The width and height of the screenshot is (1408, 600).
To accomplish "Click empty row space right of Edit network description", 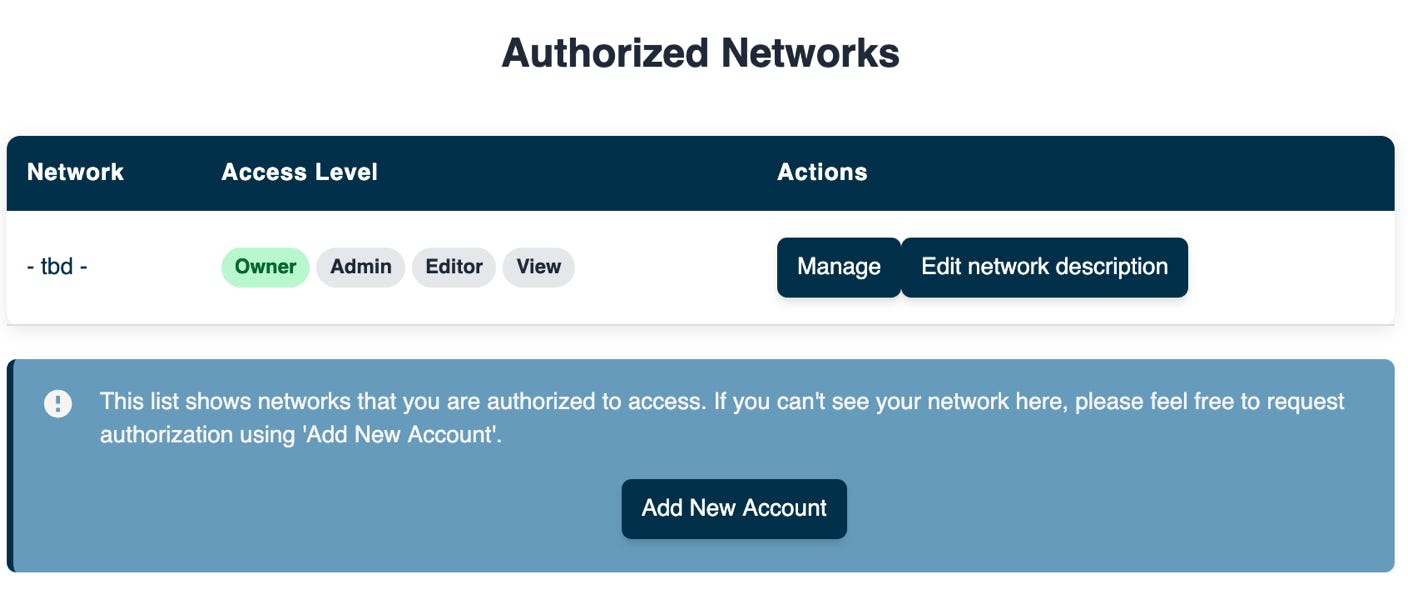I will tap(1290, 267).
